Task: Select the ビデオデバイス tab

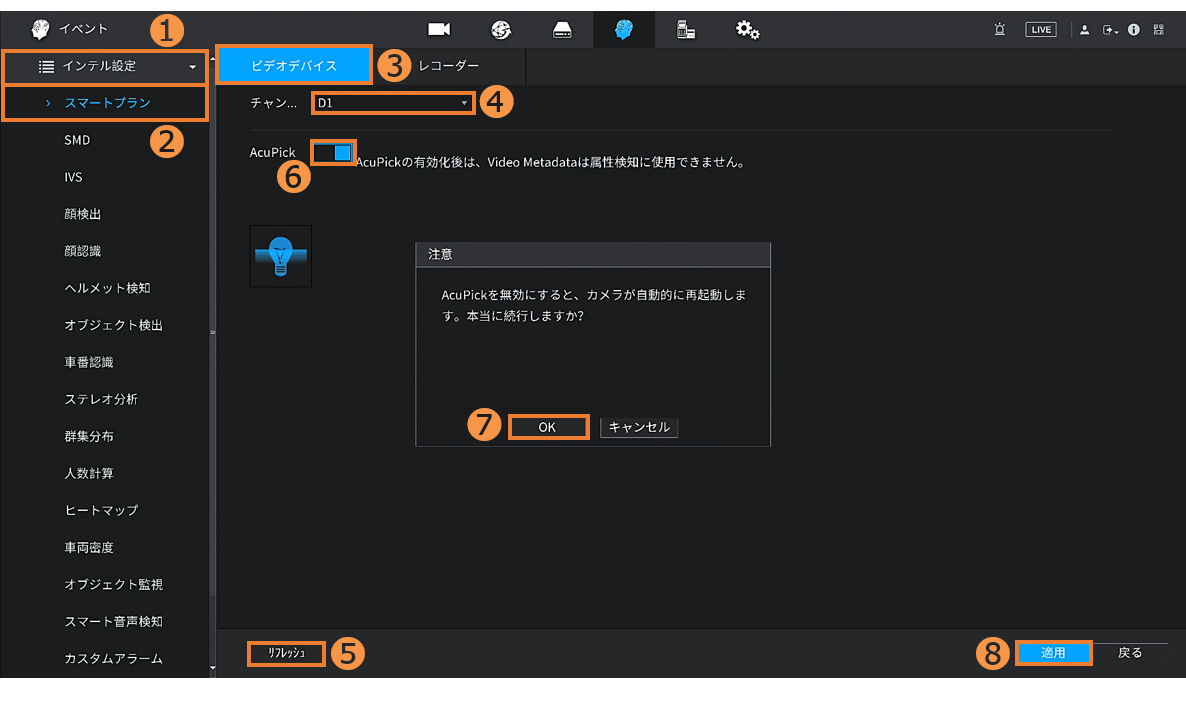Action: pos(294,66)
